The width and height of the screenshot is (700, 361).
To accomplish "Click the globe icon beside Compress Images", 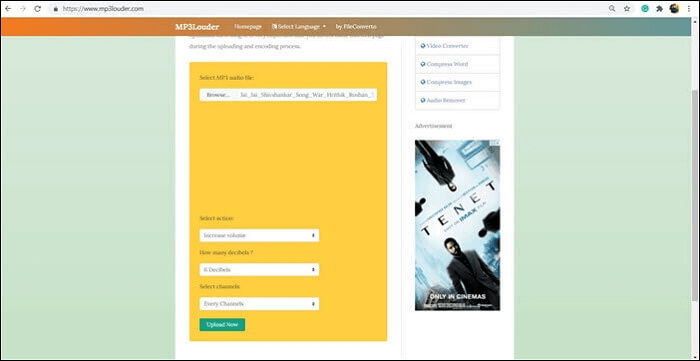I will pos(423,82).
